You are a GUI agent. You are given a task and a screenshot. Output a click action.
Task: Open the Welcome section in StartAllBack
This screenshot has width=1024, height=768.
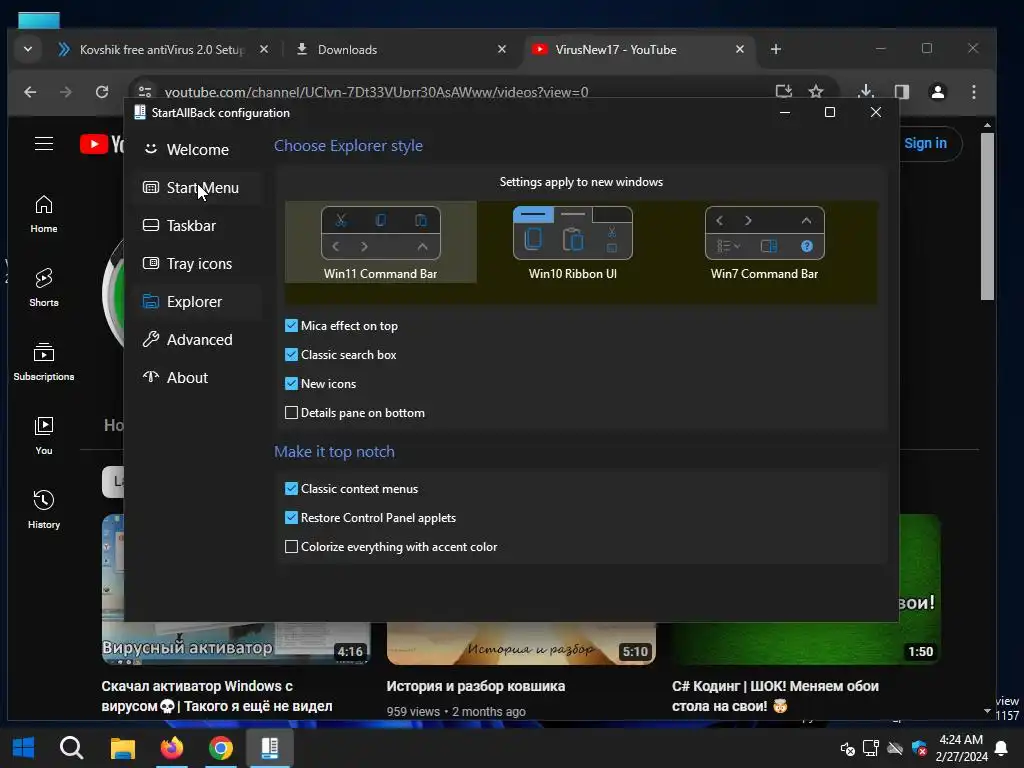(196, 150)
